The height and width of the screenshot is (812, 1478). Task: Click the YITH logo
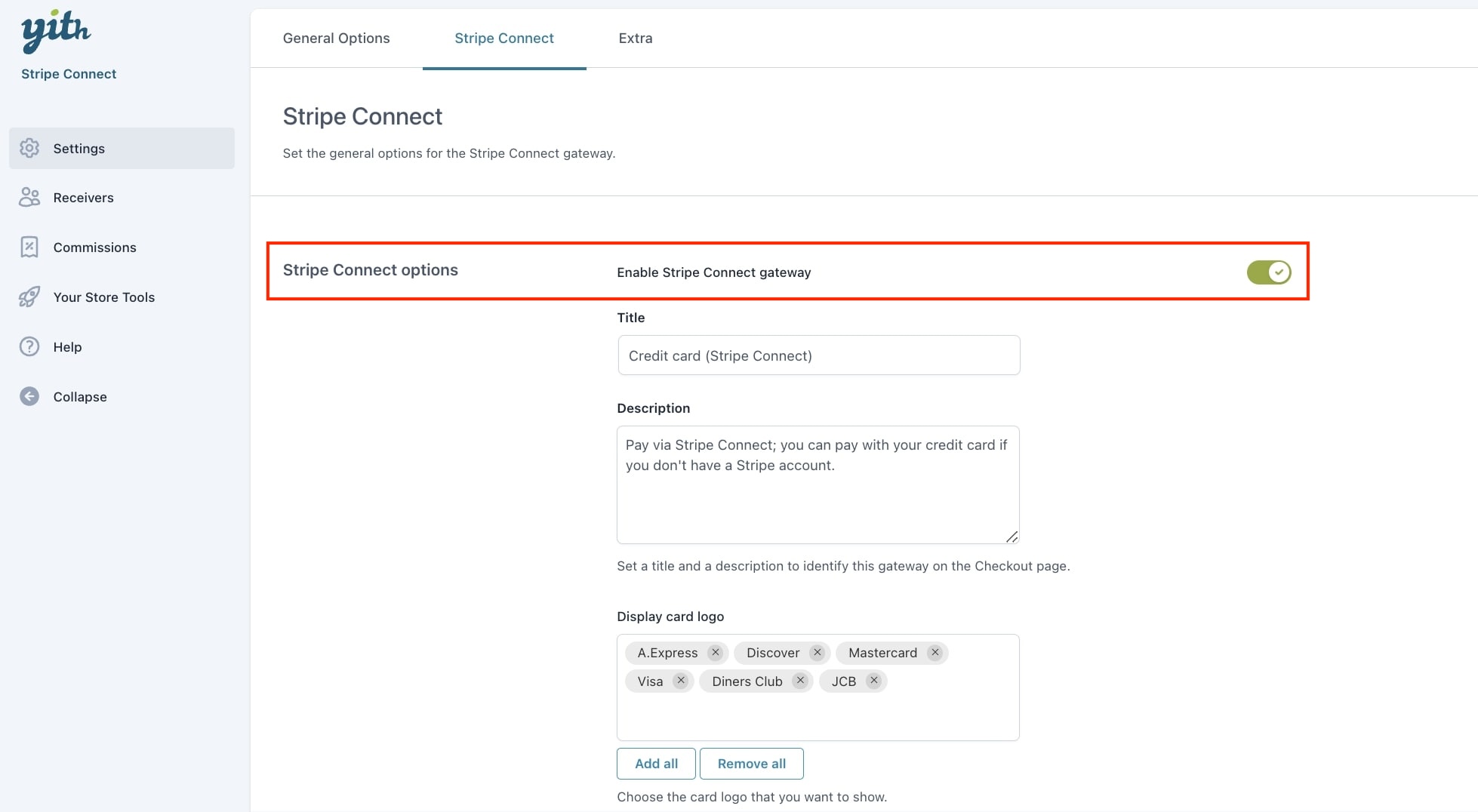pyautogui.click(x=56, y=31)
